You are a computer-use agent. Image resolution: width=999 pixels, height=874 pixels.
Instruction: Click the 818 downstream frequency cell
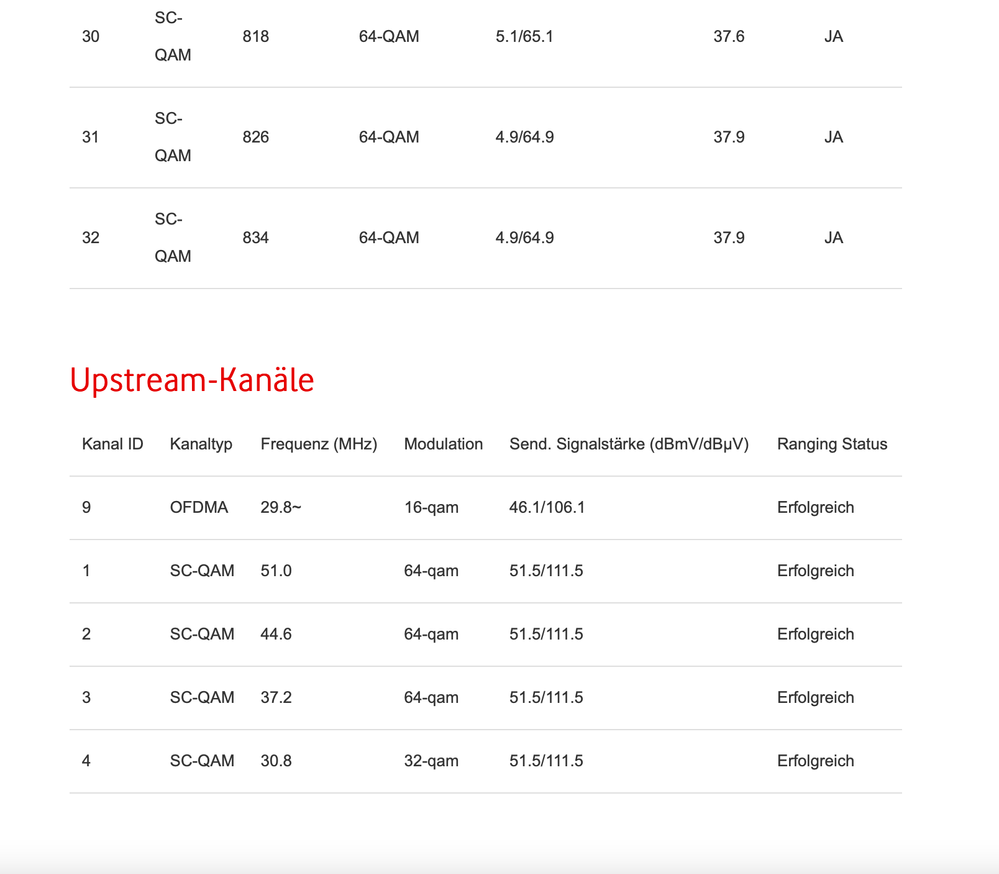[x=256, y=37]
